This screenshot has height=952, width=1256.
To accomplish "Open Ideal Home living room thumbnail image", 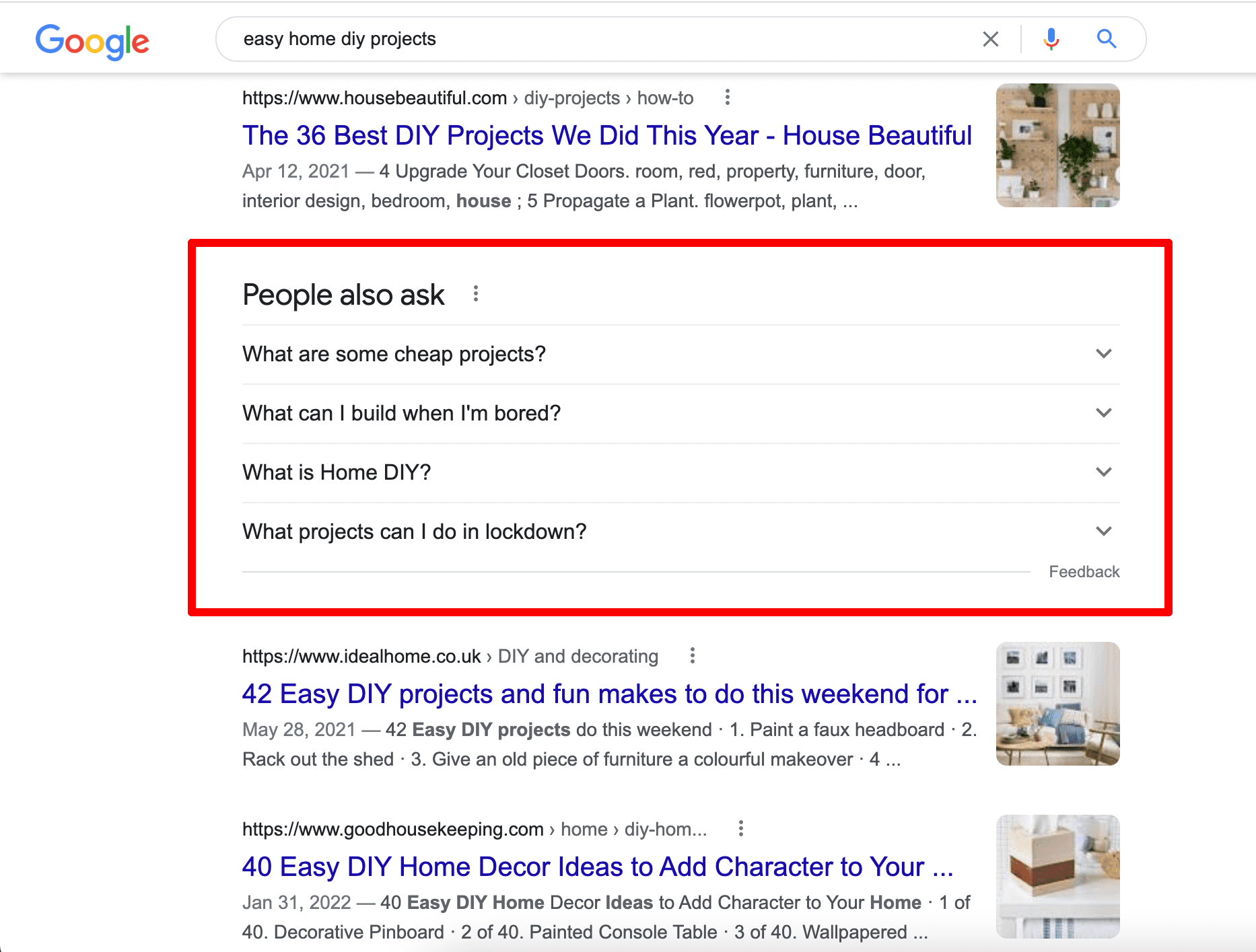I will pyautogui.click(x=1057, y=704).
